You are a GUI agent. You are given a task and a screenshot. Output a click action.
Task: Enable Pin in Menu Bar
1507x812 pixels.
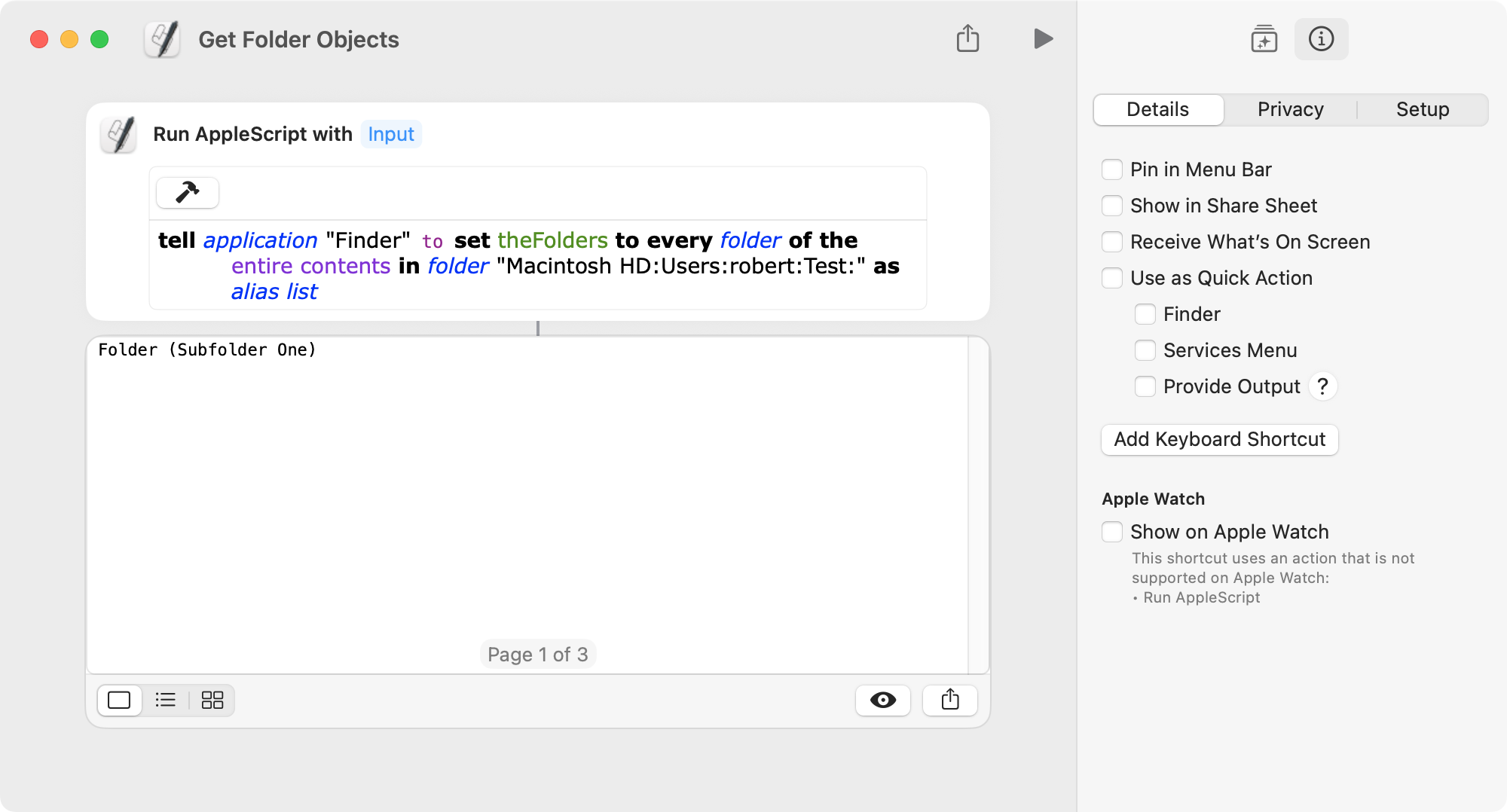click(1112, 169)
